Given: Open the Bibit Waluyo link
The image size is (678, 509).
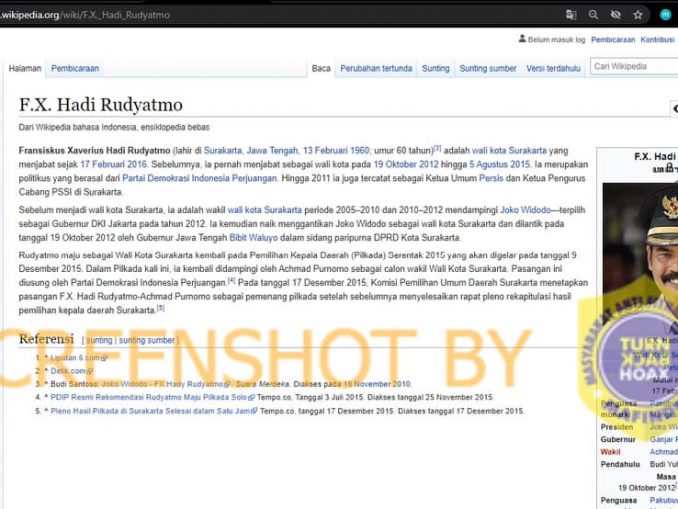Looking at the screenshot, I should click(253, 237).
